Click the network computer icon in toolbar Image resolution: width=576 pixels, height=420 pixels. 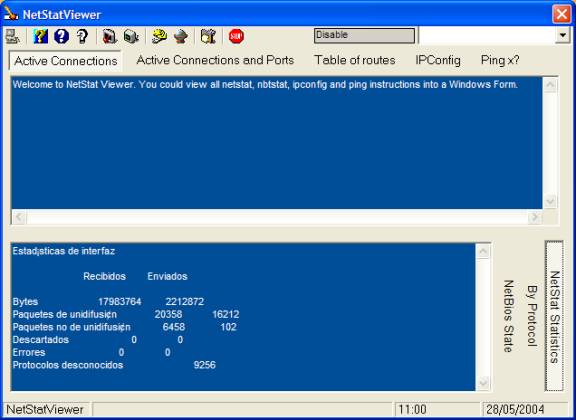(x=13, y=36)
